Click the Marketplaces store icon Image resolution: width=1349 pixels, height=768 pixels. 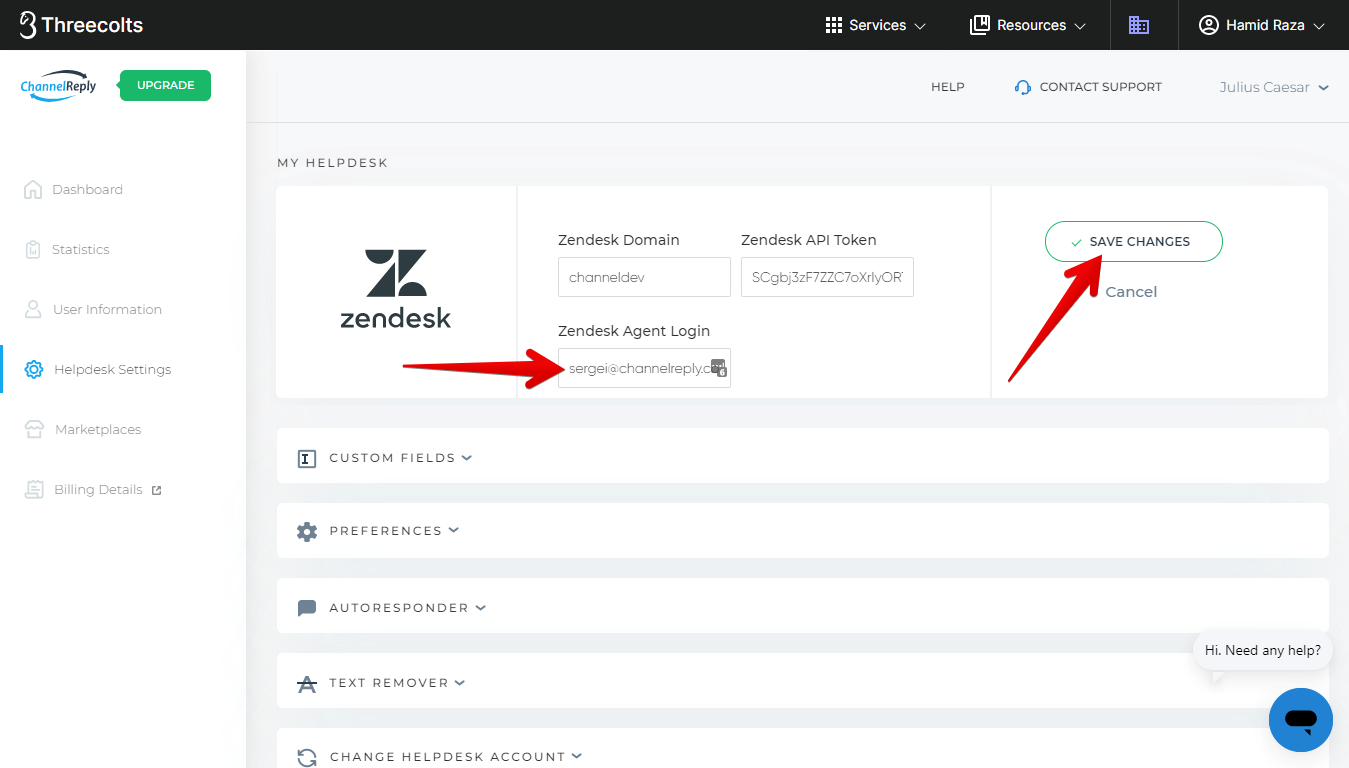(x=34, y=429)
